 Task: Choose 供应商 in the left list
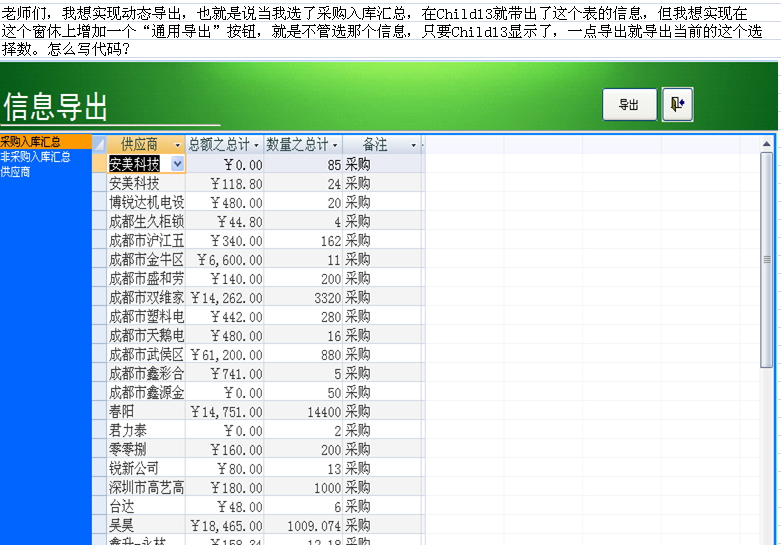[x=15, y=172]
